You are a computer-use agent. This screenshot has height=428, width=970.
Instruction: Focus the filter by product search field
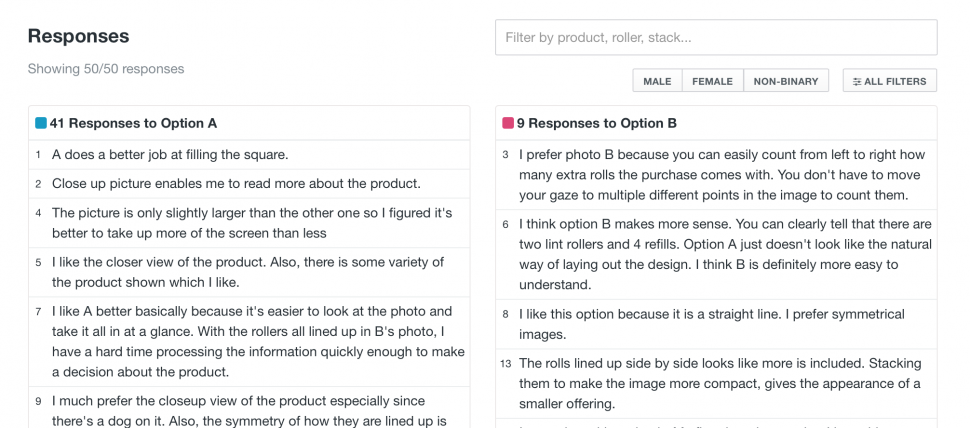[x=716, y=37]
